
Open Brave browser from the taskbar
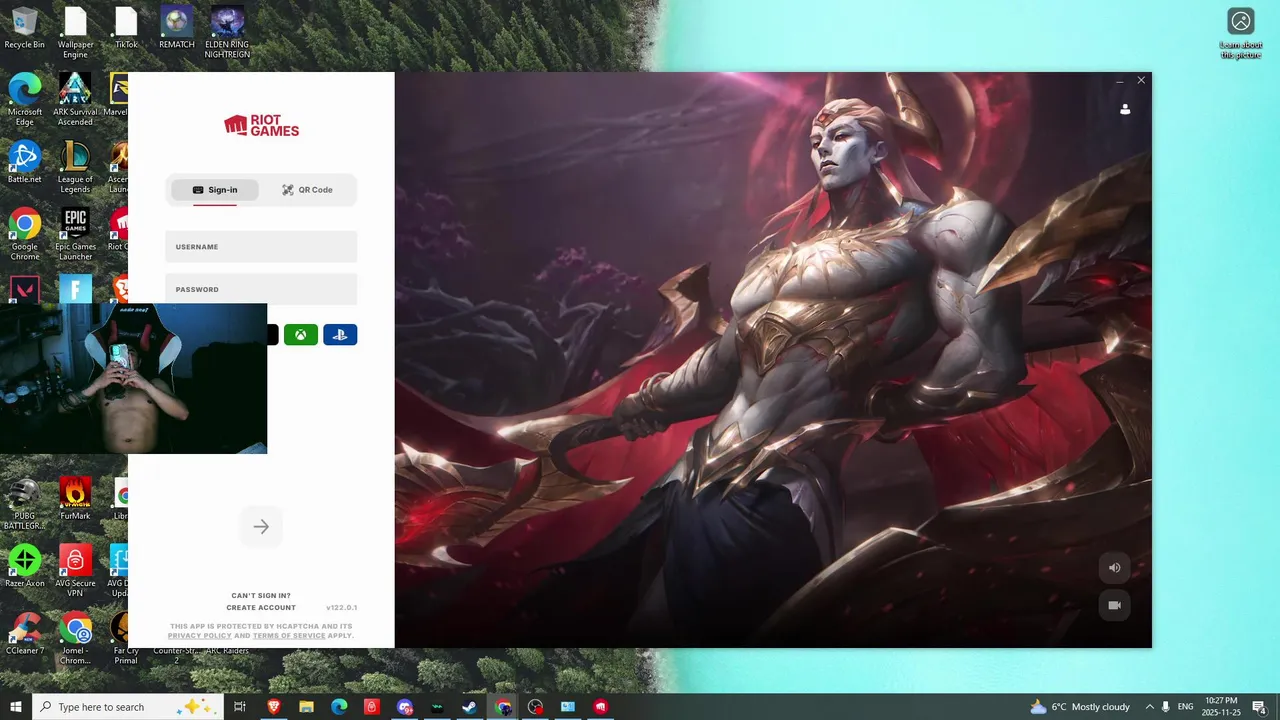273,707
